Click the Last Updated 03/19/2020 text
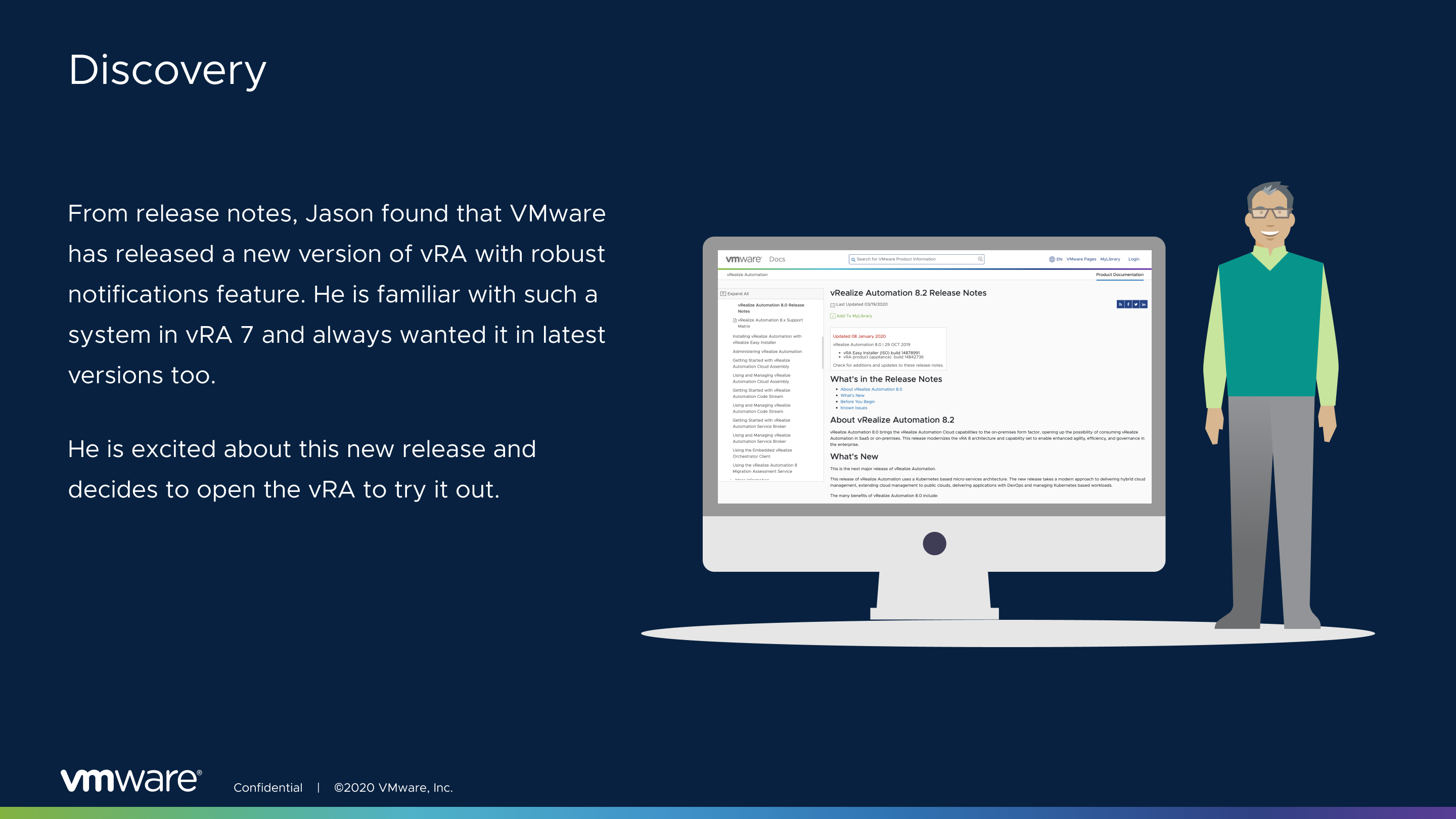The image size is (1456, 819). tap(862, 304)
